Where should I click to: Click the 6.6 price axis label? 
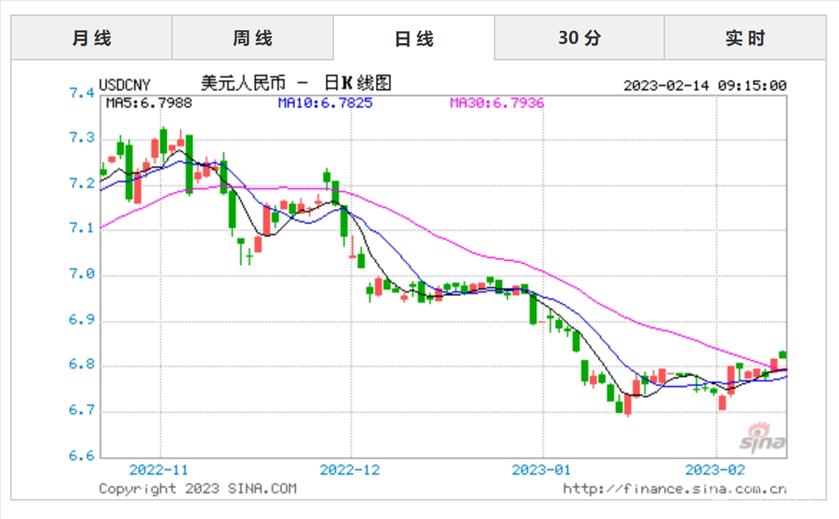point(82,456)
